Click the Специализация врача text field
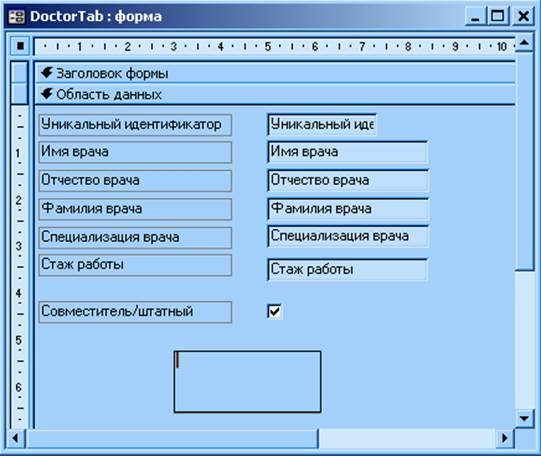 click(x=348, y=237)
